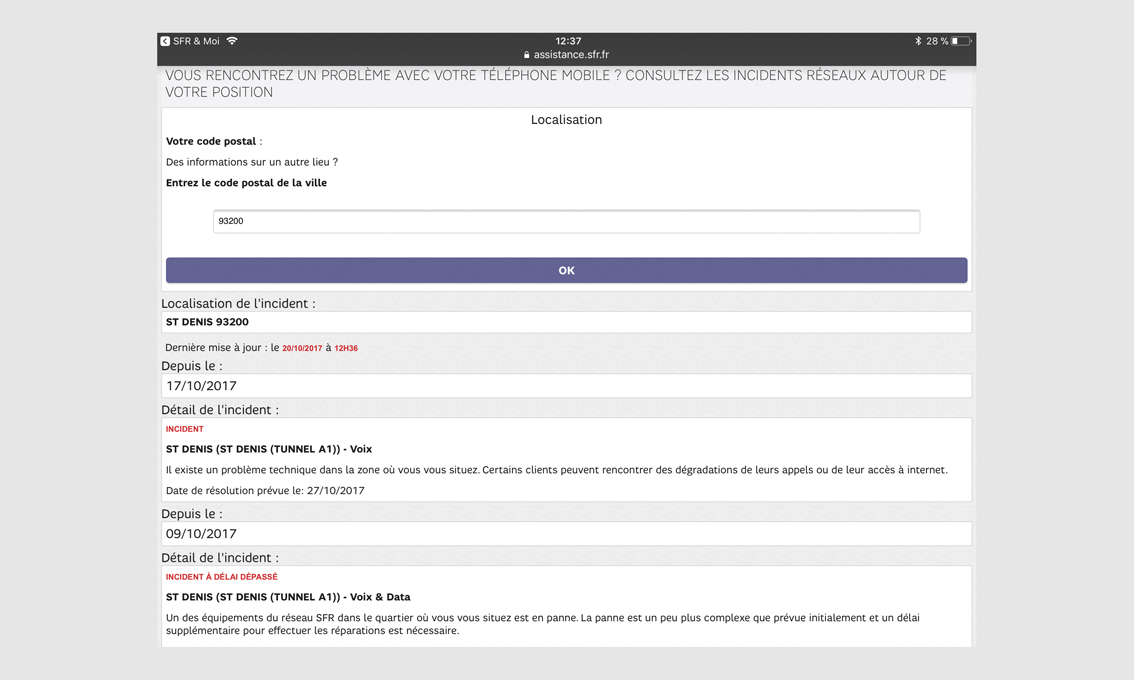Click the 'ST DENIS (TUNNEL A1)) - Voix' title

[269, 449]
